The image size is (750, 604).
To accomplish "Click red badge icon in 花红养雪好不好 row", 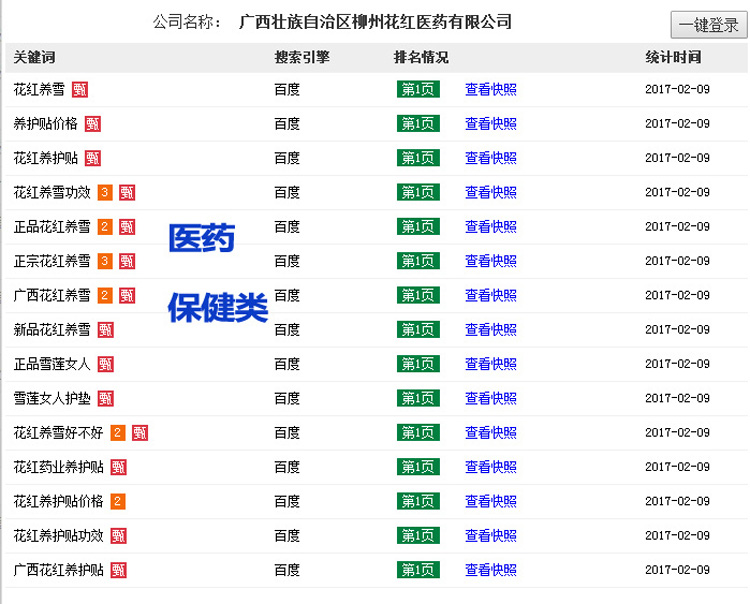I will click(x=140, y=433).
